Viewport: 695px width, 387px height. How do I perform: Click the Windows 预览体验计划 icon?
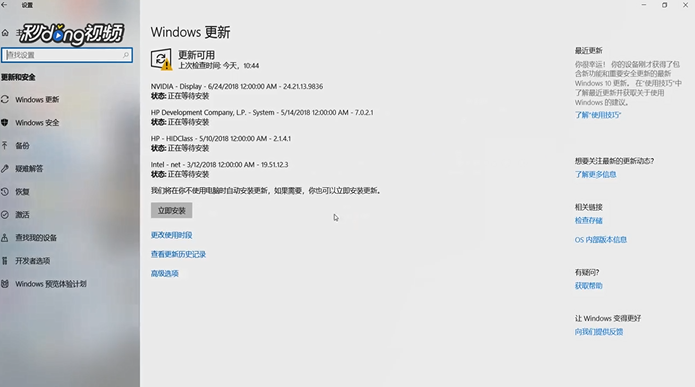(x=5, y=284)
